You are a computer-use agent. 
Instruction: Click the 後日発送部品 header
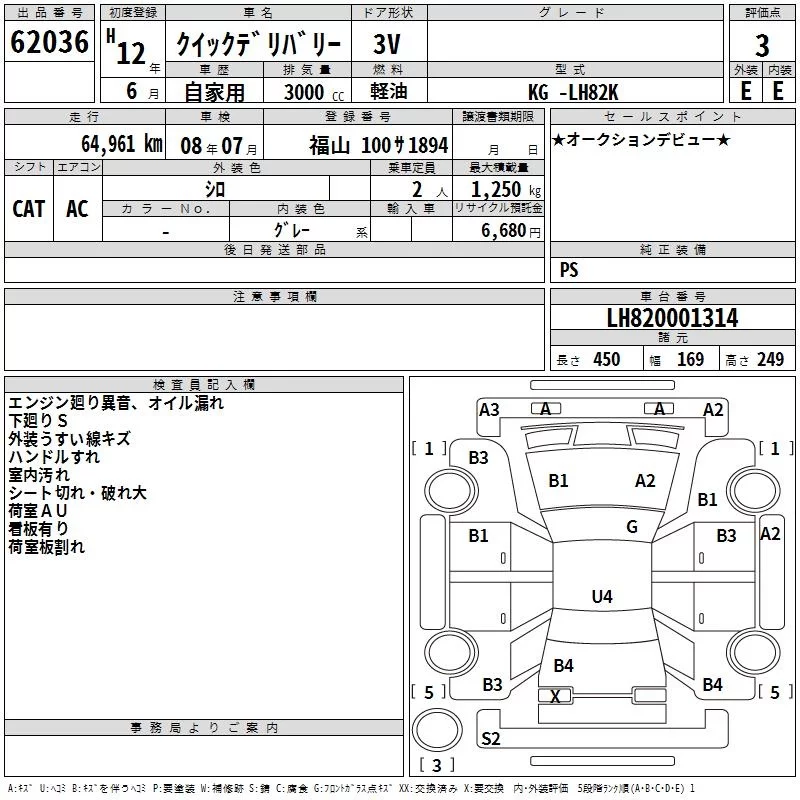[x=274, y=249]
